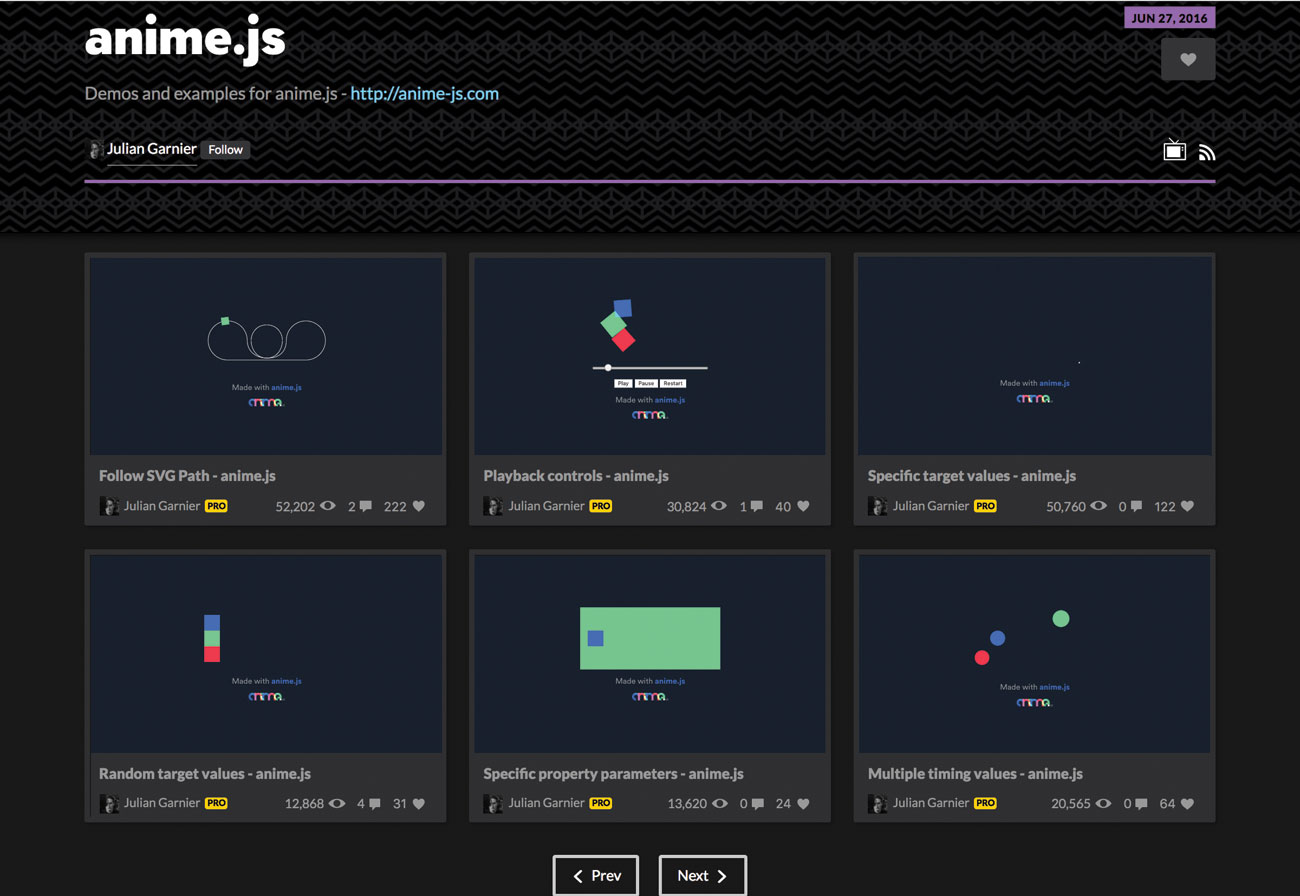Click the heart icon on Specific target values

point(1189,506)
